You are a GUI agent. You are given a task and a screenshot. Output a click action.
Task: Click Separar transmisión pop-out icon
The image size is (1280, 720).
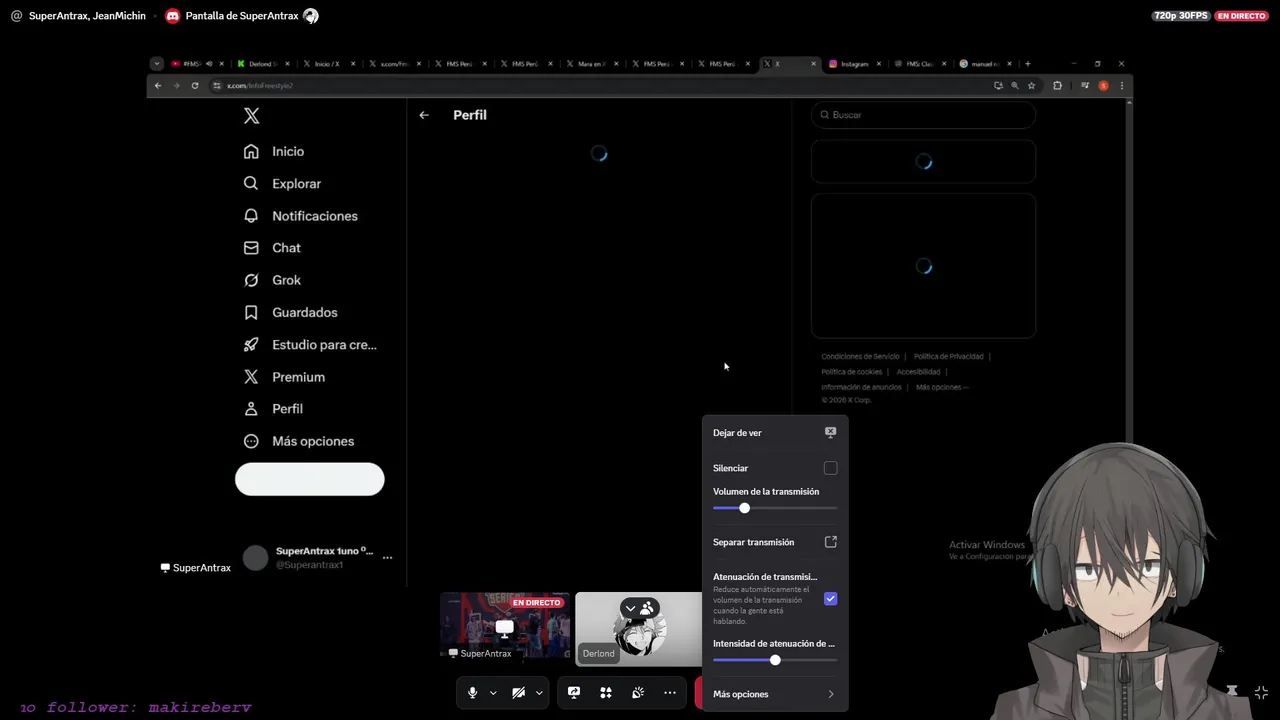830,542
